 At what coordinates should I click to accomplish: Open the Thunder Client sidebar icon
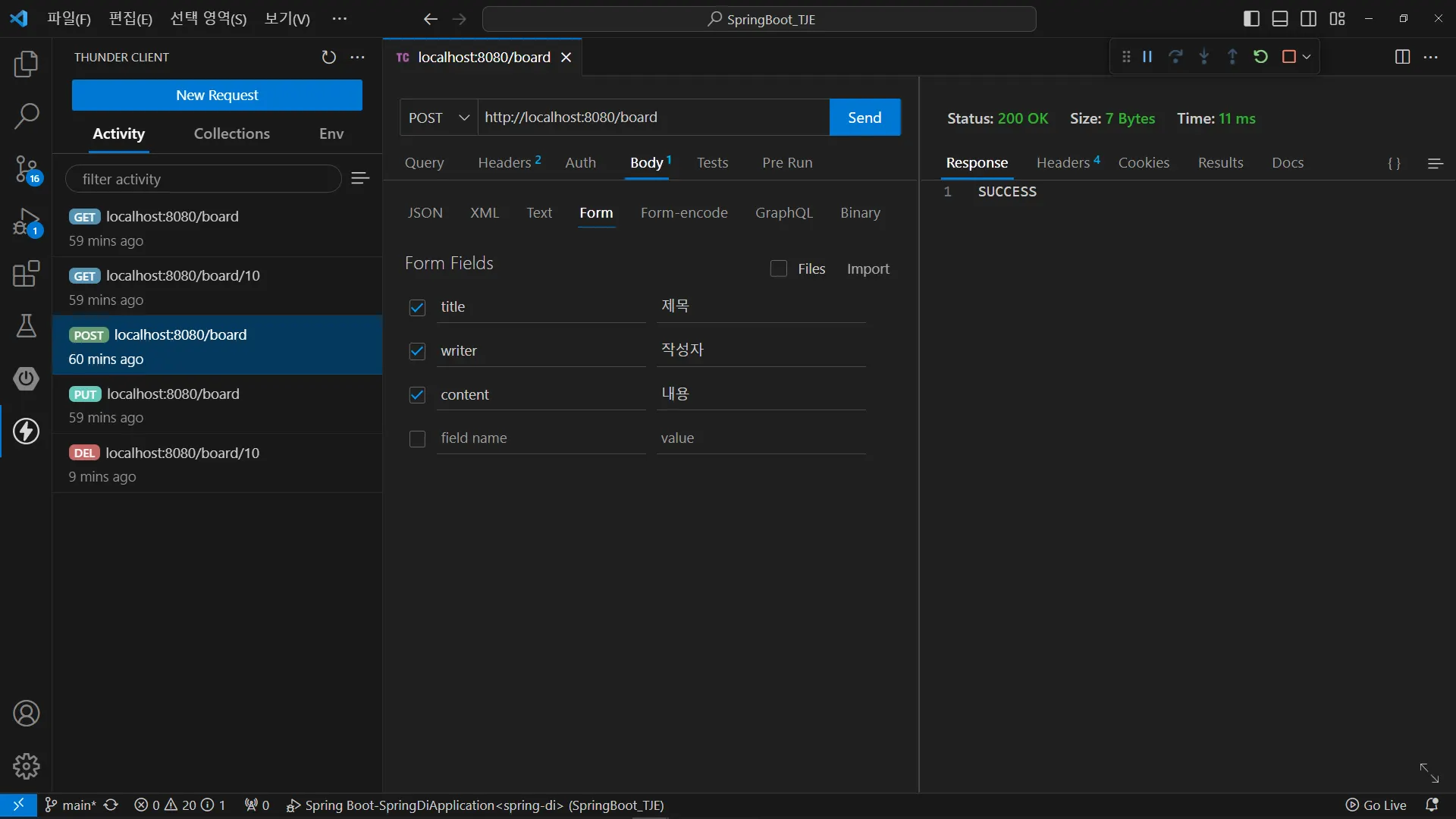26,431
